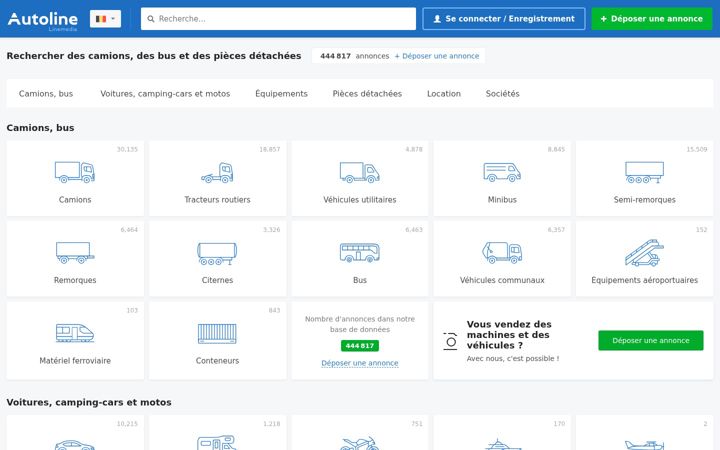Click the Remorques label
720x450 pixels.
tap(75, 280)
